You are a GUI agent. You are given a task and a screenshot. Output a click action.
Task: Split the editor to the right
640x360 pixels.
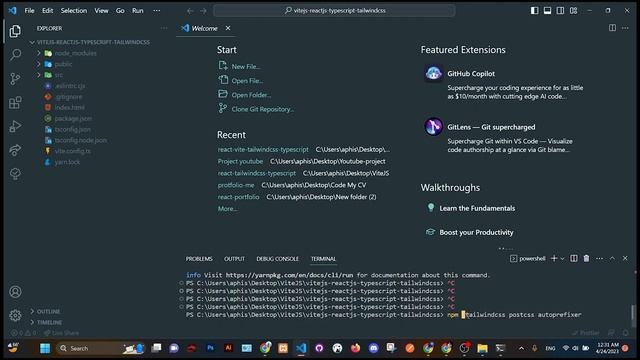(612, 28)
